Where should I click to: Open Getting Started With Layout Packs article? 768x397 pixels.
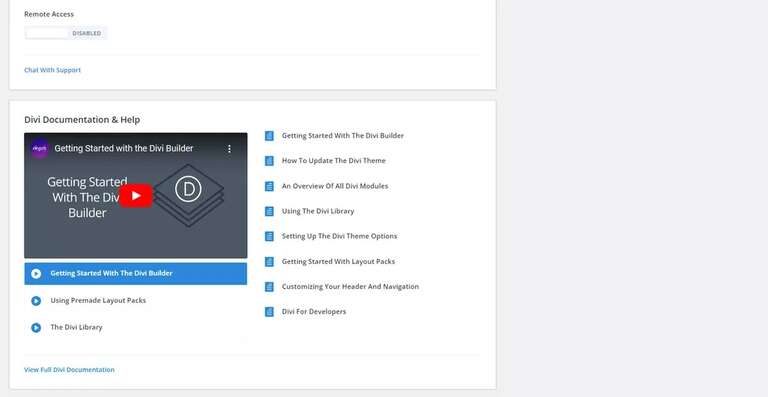pos(338,261)
